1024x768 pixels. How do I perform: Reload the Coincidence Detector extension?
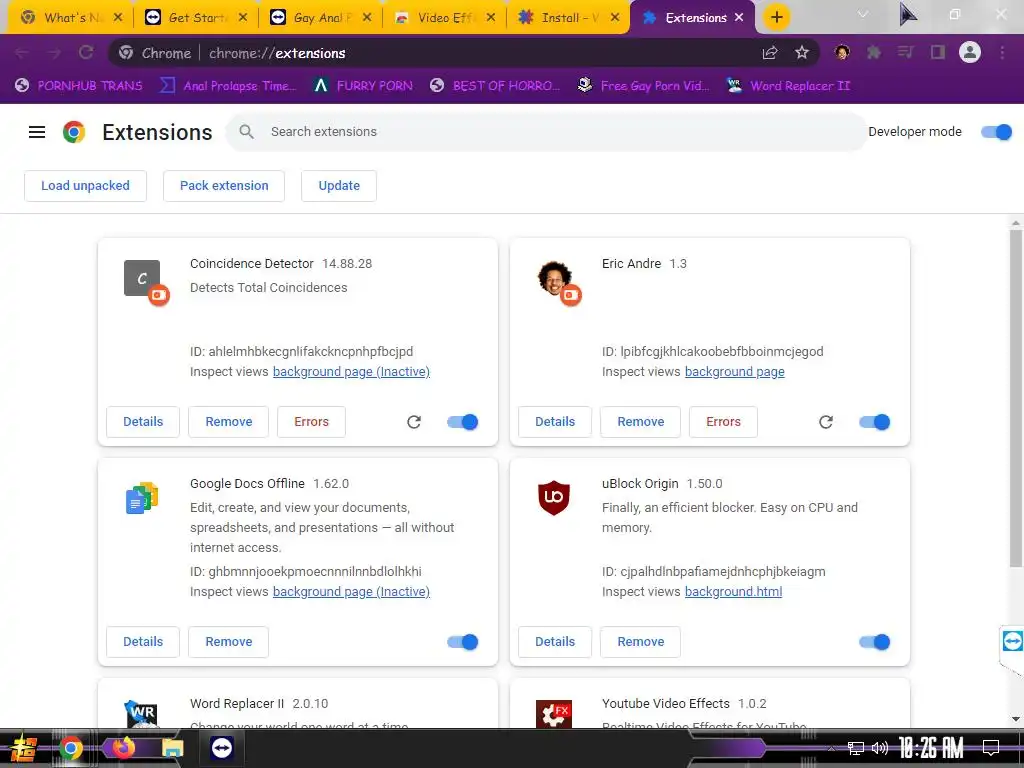(414, 422)
